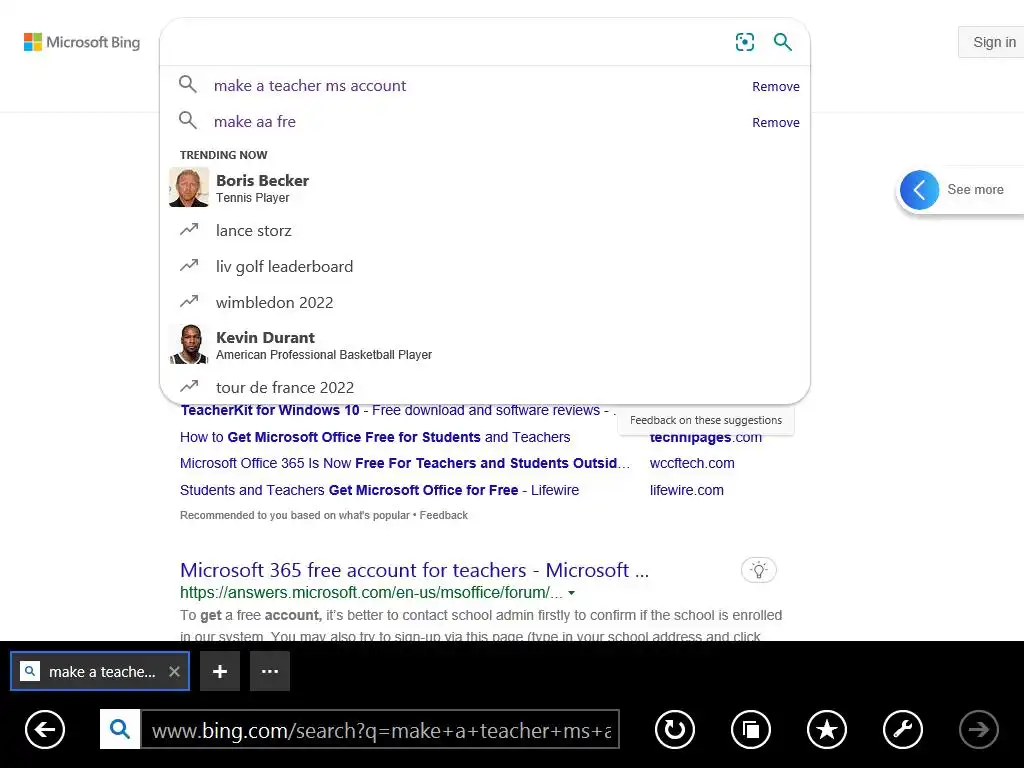Viewport: 1024px width, 768px height.
Task: Open visual search camera icon
Action: tap(744, 42)
